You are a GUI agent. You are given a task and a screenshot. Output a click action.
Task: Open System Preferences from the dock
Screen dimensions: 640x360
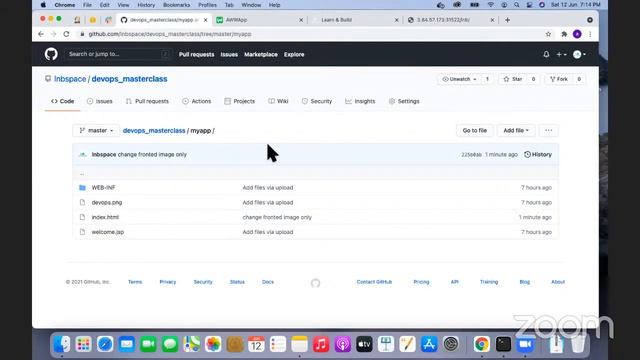[x=451, y=344]
